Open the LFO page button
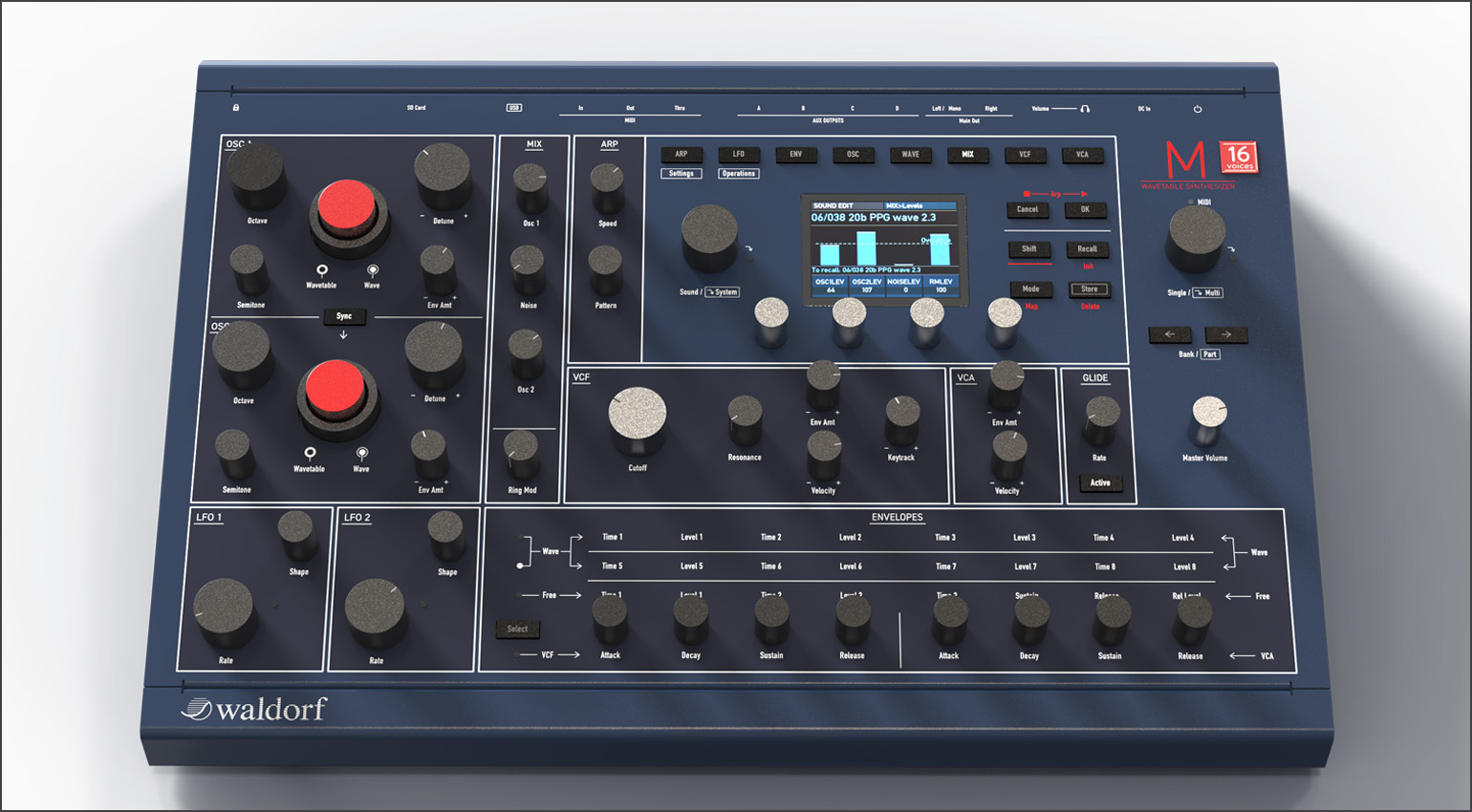This screenshot has height=812, width=1472. pos(739,155)
